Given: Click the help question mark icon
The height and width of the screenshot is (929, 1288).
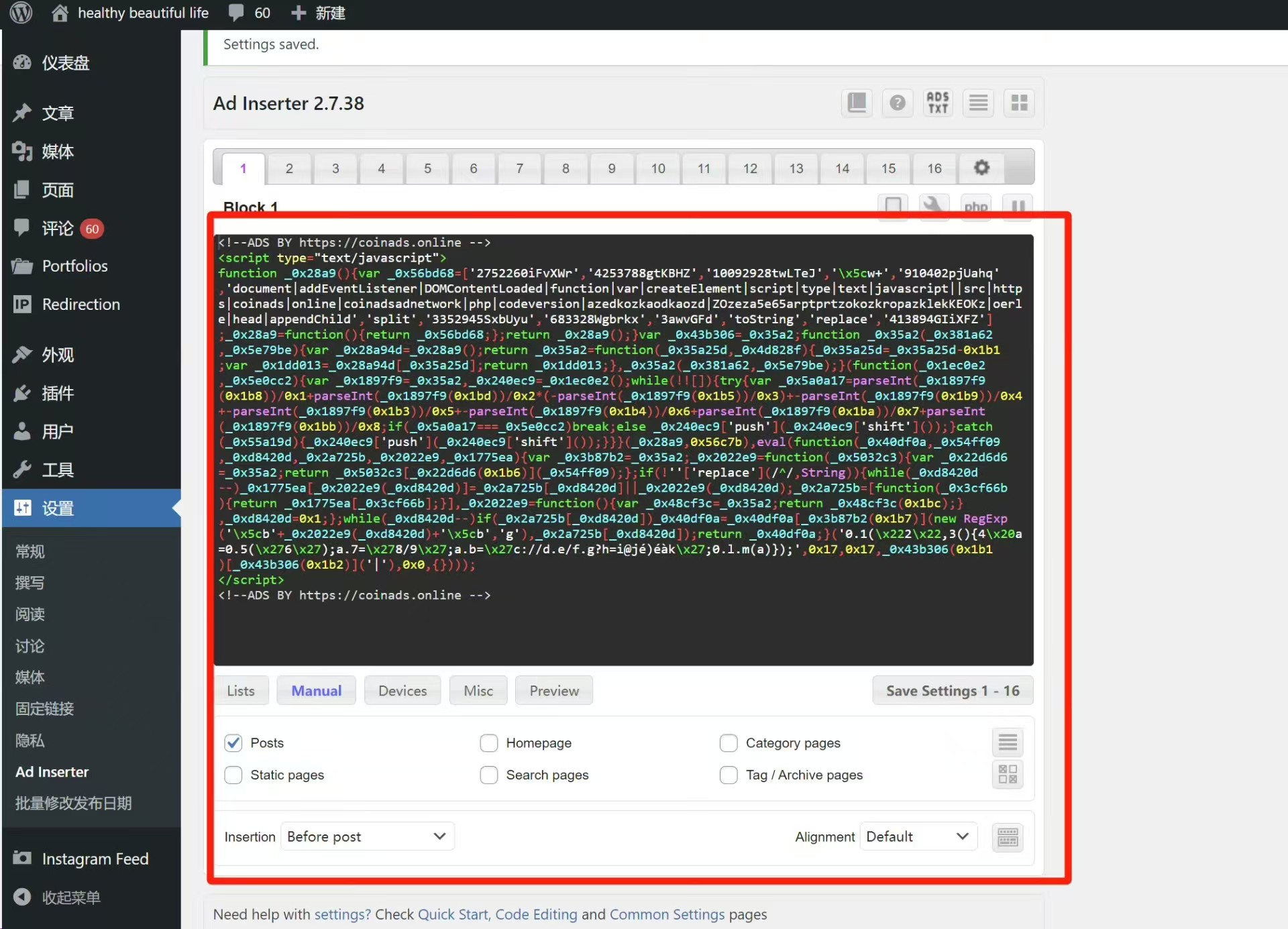Looking at the screenshot, I should [897, 103].
